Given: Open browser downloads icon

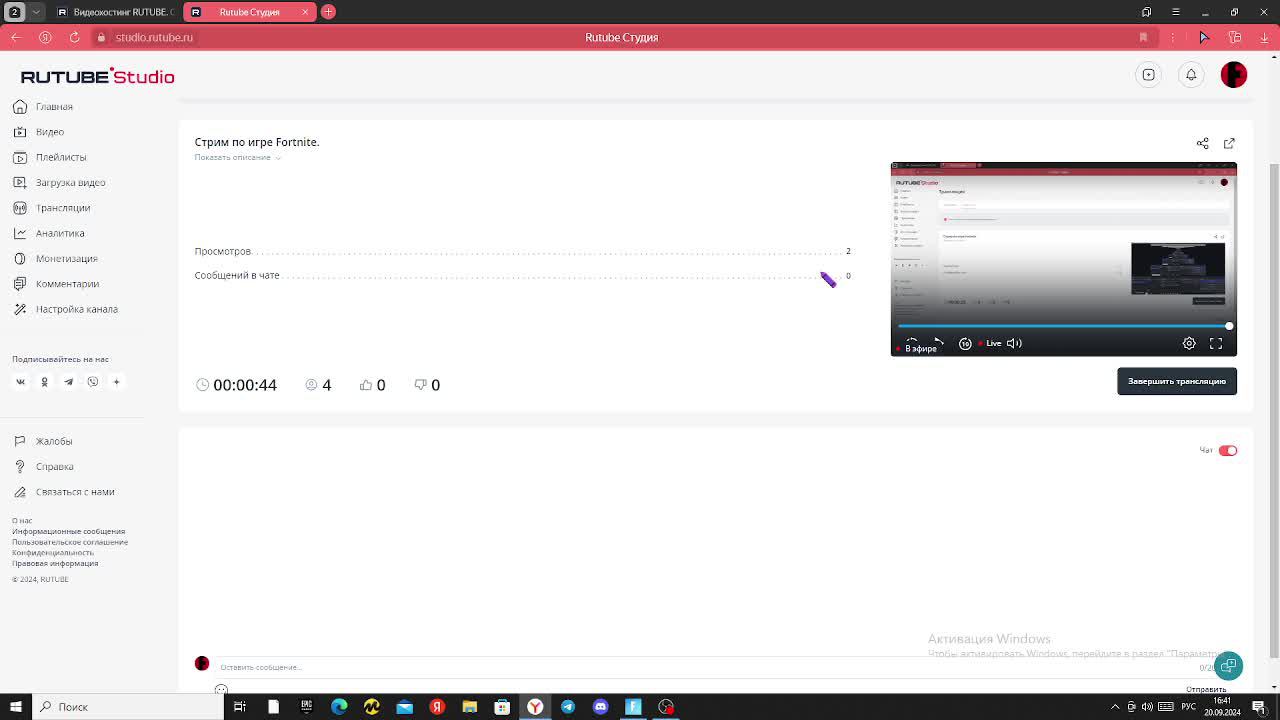Looking at the screenshot, I should [1265, 37].
